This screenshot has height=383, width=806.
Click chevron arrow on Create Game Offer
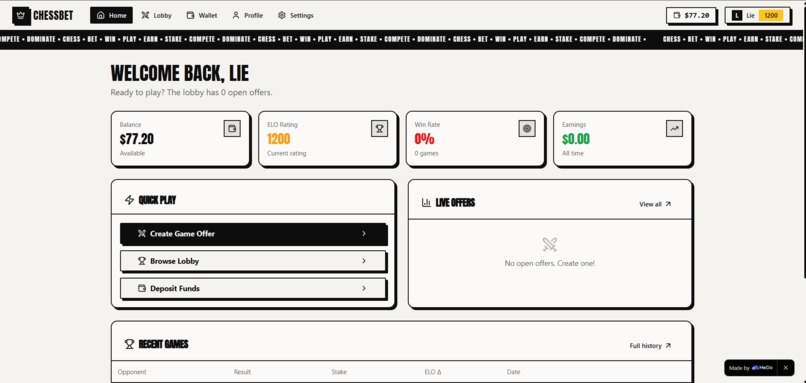click(x=364, y=233)
